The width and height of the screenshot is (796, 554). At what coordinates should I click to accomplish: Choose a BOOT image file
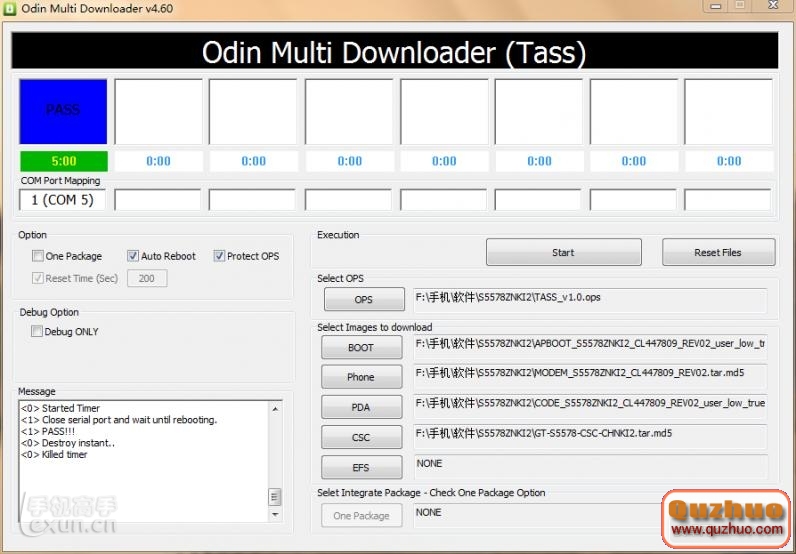(x=361, y=348)
